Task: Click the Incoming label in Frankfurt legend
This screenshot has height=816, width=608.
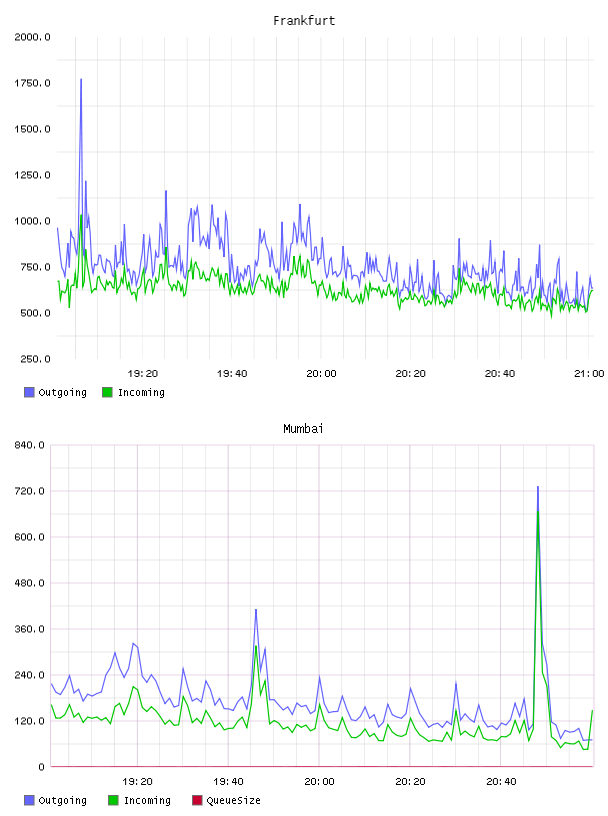Action: pyautogui.click(x=141, y=393)
